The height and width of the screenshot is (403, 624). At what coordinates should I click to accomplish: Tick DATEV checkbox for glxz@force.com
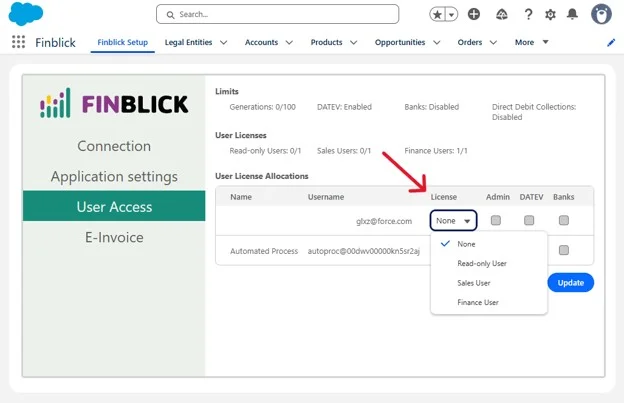pos(529,220)
